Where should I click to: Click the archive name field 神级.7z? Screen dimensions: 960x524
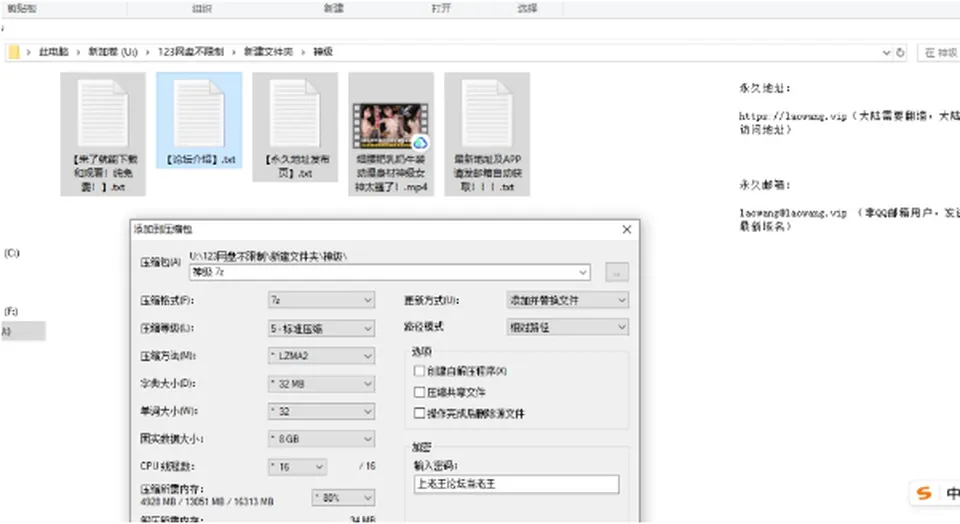[390, 272]
